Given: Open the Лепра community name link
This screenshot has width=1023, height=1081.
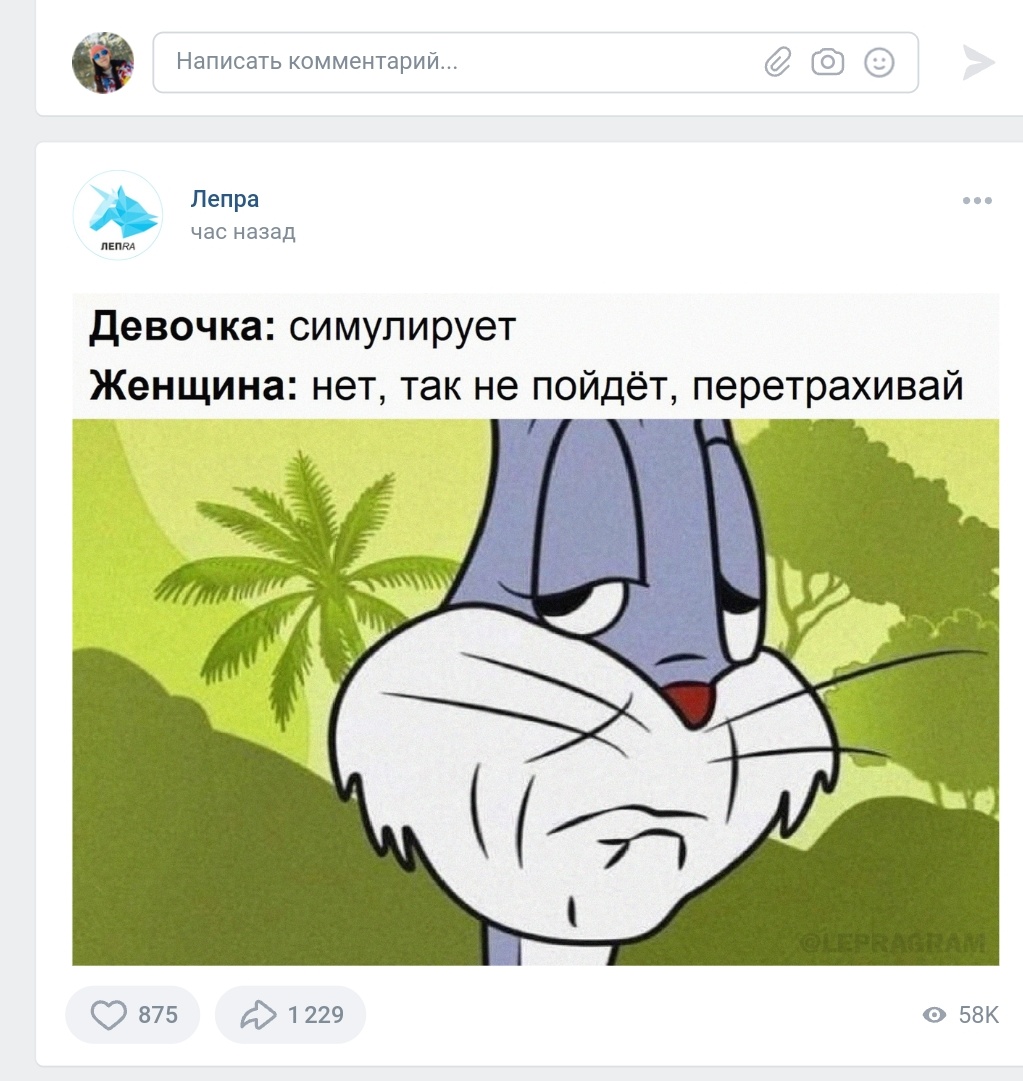Looking at the screenshot, I should coord(225,199).
